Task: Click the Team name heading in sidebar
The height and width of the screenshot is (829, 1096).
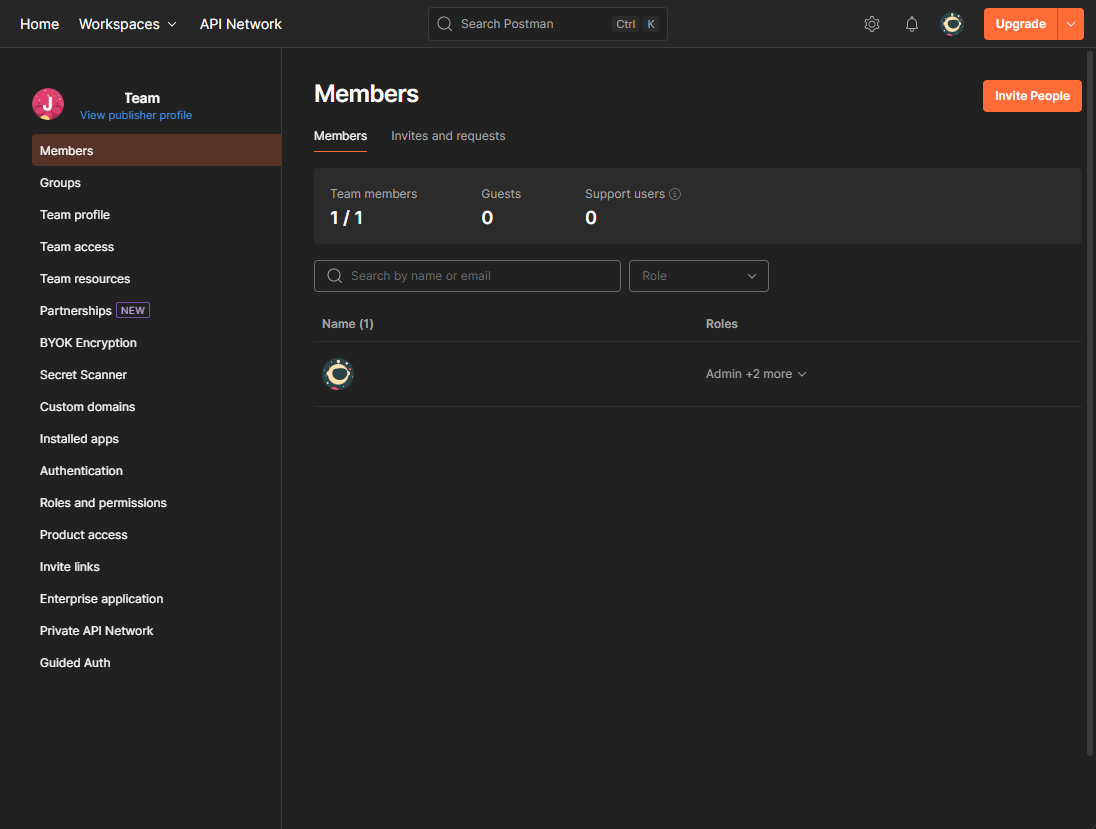Action: 142,98
